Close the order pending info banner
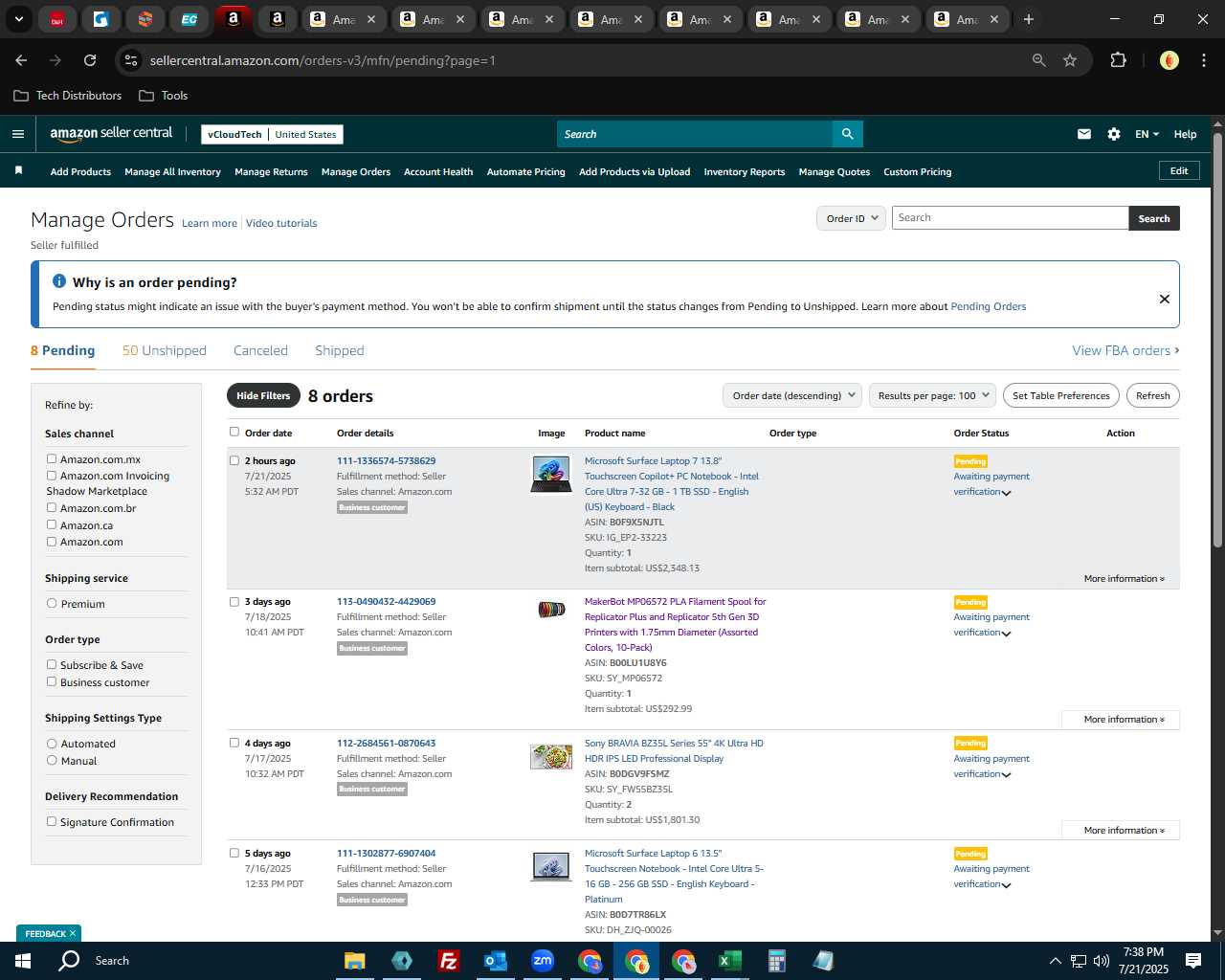Image resolution: width=1225 pixels, height=980 pixels. [x=1164, y=299]
